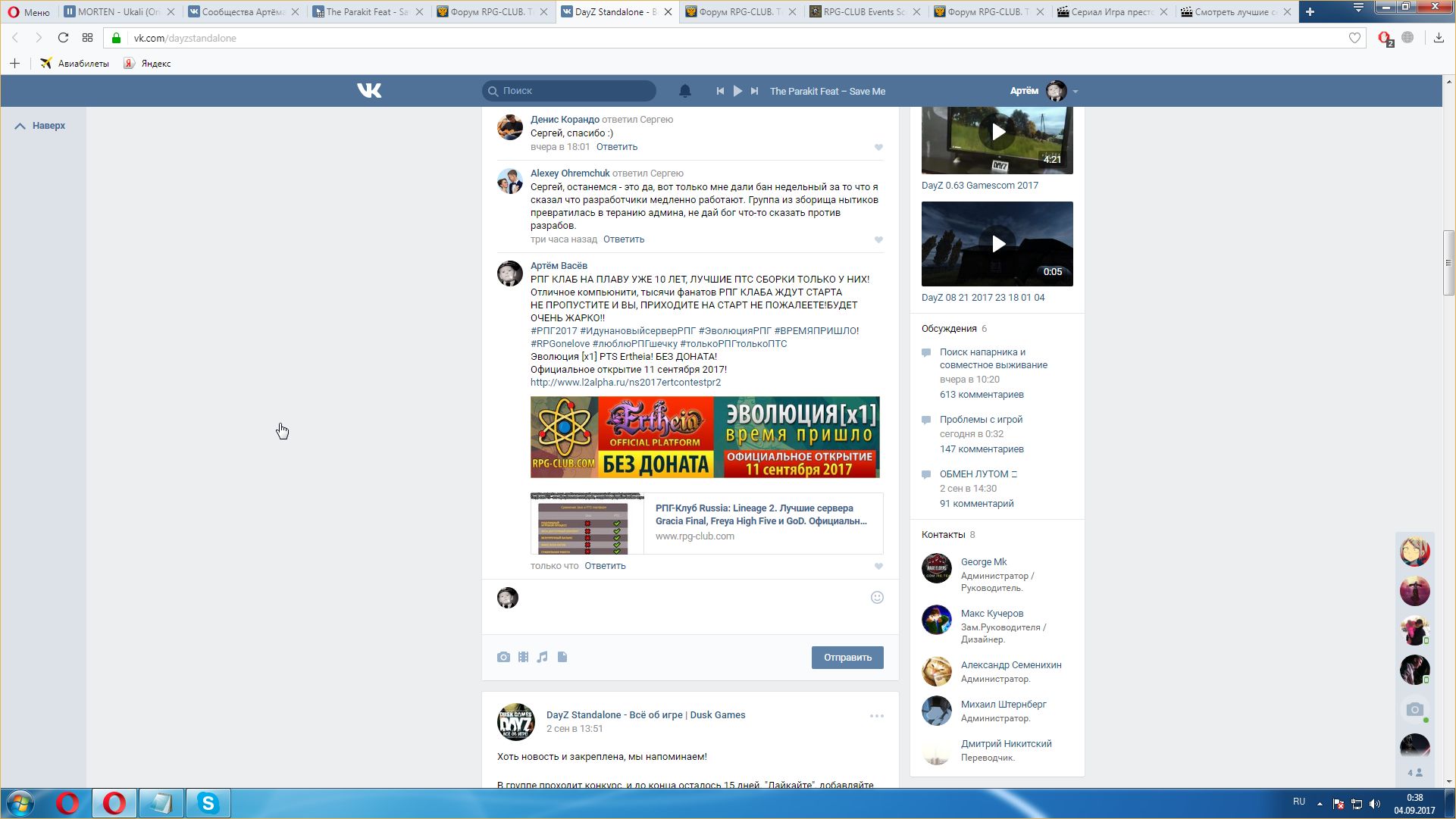Screen dimensions: 1456x819
Task: Open Денис Корандо profile name
Action: point(565,120)
